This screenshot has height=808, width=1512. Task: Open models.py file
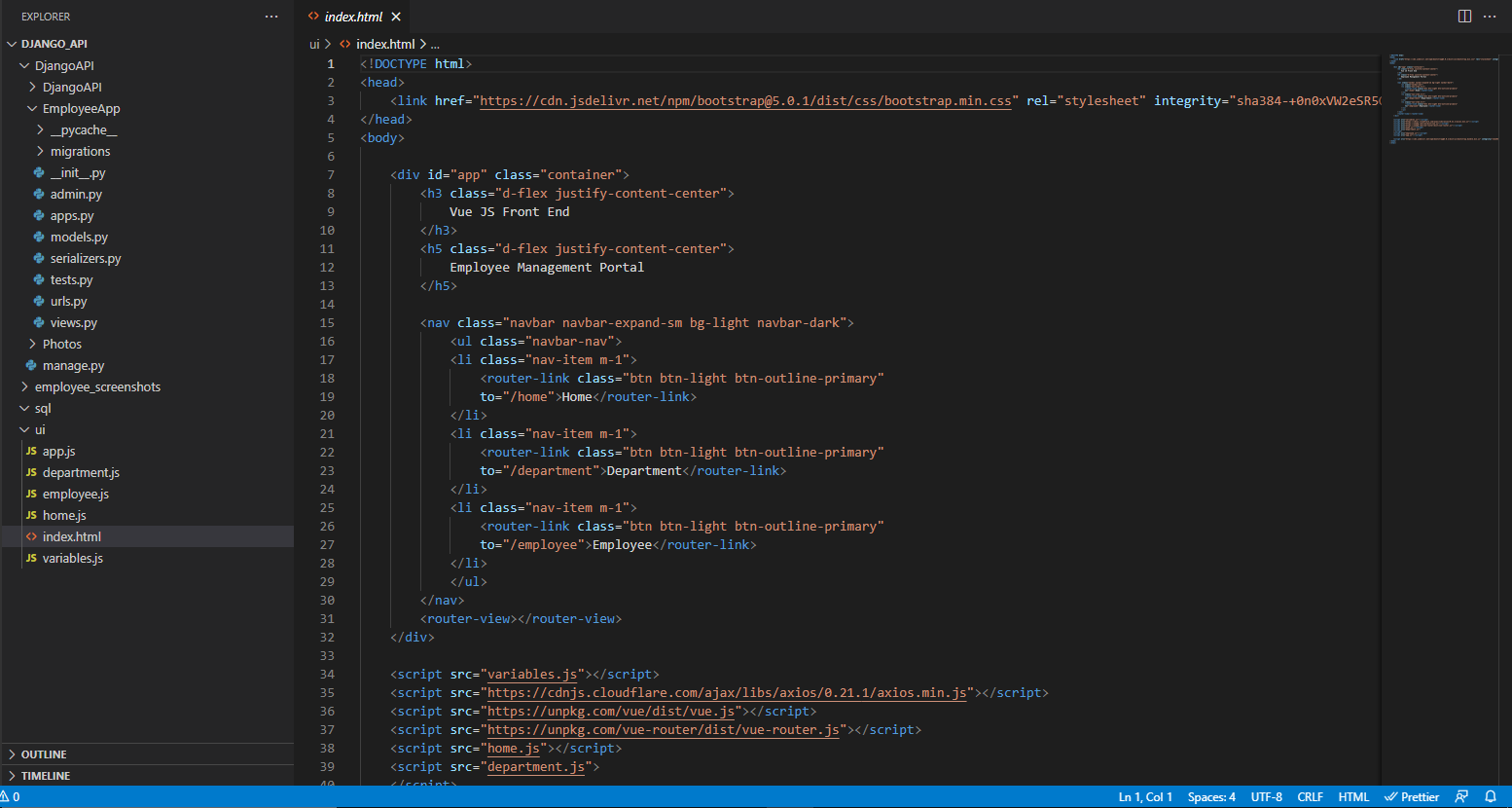click(147, 237)
